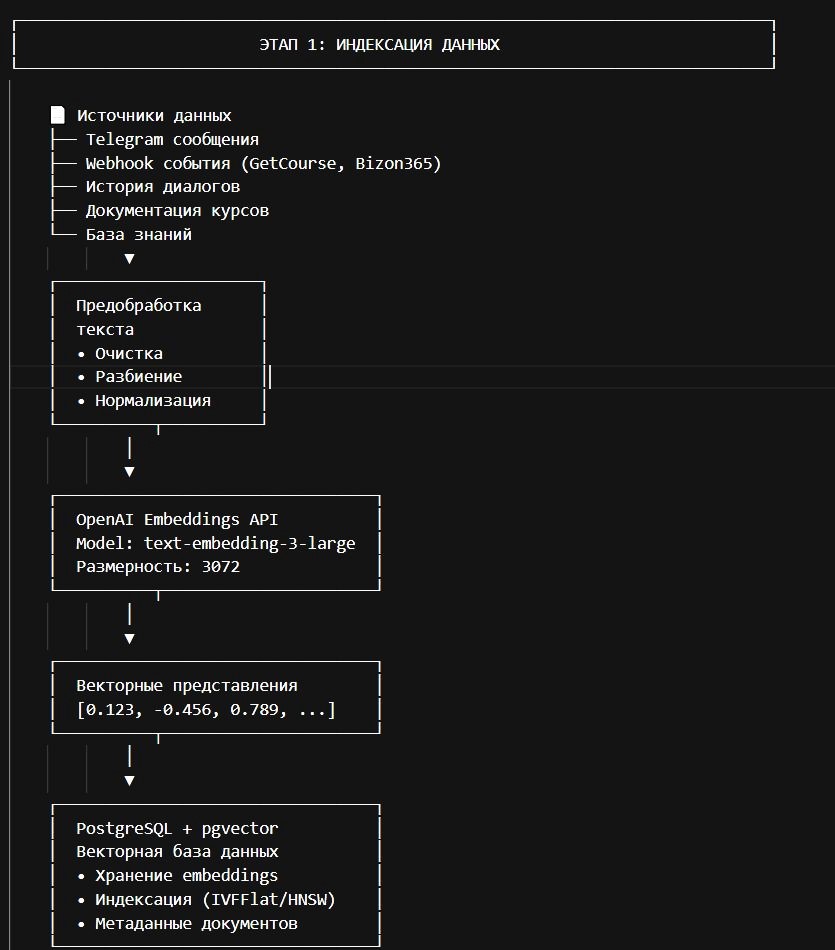Click the vector values [0.123, -0.456, 0.789, ...] line

[206, 710]
